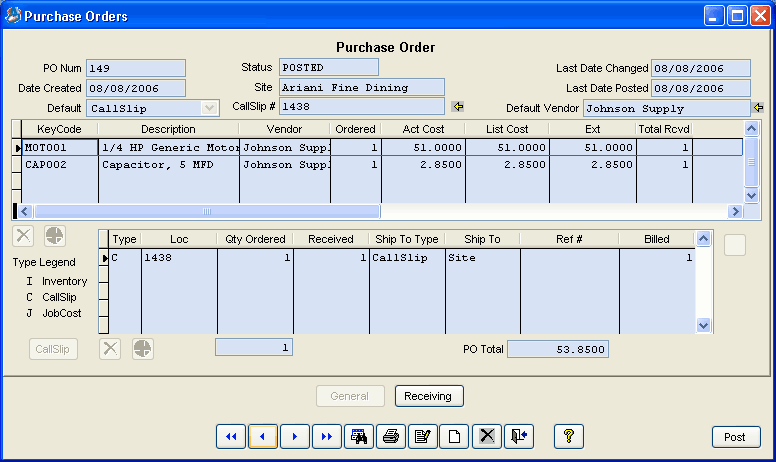Click the PO Total field 53.8500
Image resolution: width=776 pixels, height=462 pixels.
[558, 349]
